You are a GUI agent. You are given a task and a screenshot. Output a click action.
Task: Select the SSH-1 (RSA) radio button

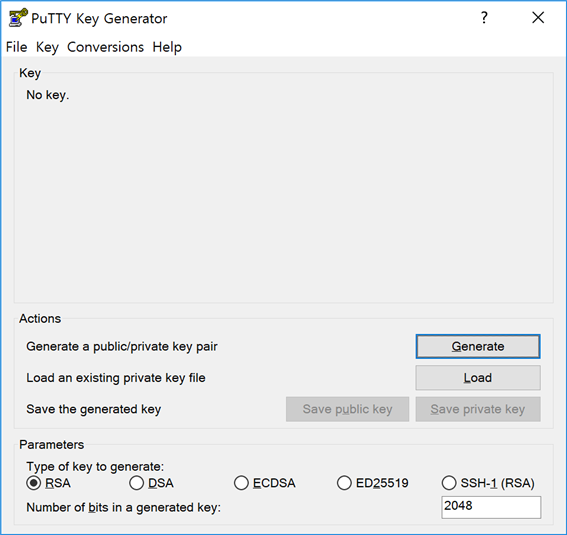[x=449, y=483]
